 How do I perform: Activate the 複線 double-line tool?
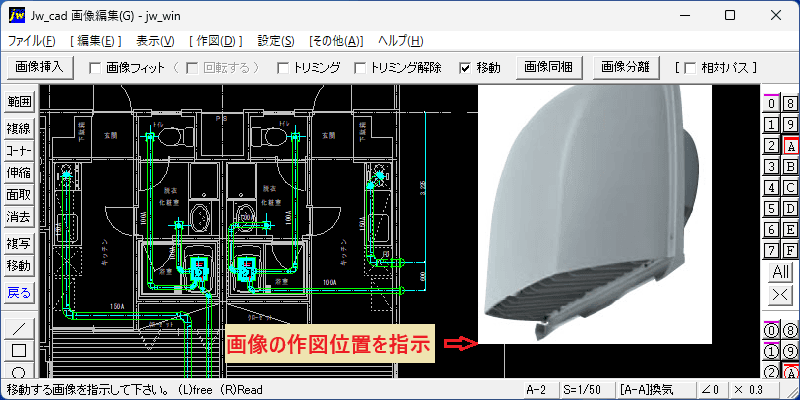click(x=18, y=129)
